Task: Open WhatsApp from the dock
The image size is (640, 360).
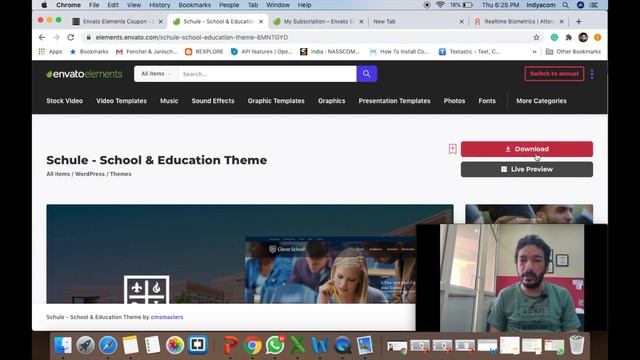Action: pos(275,345)
